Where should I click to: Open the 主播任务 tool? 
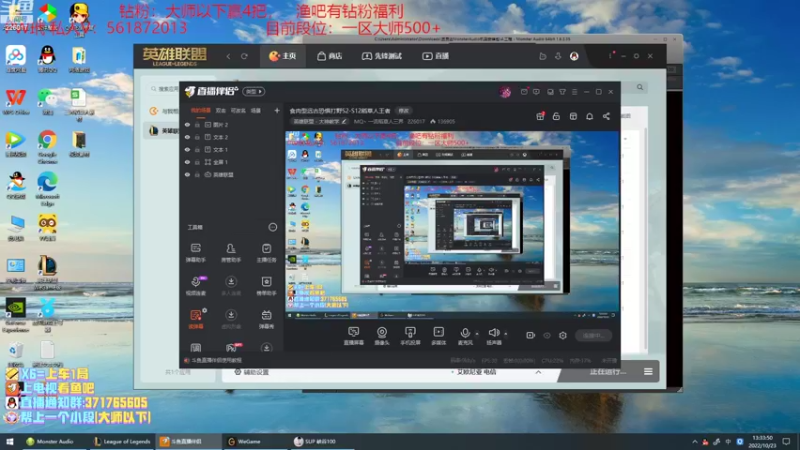tap(266, 253)
